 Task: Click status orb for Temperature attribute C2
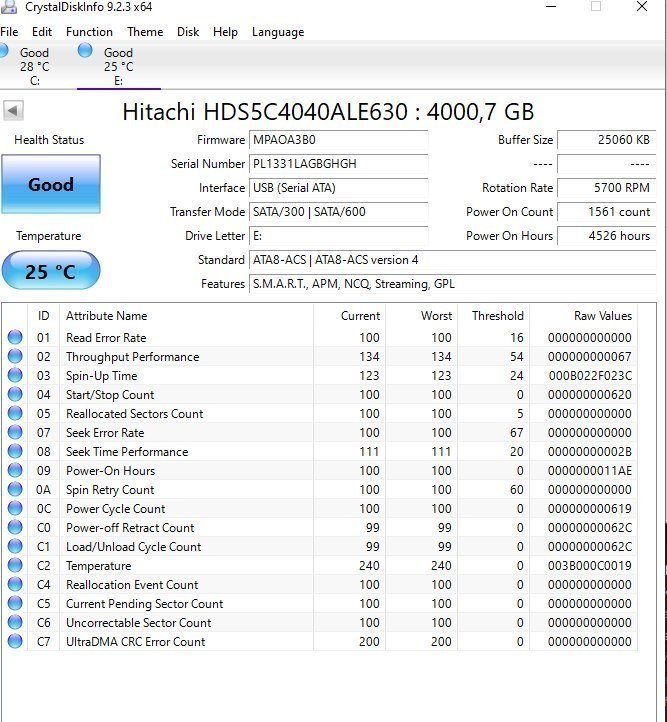[x=15, y=565]
